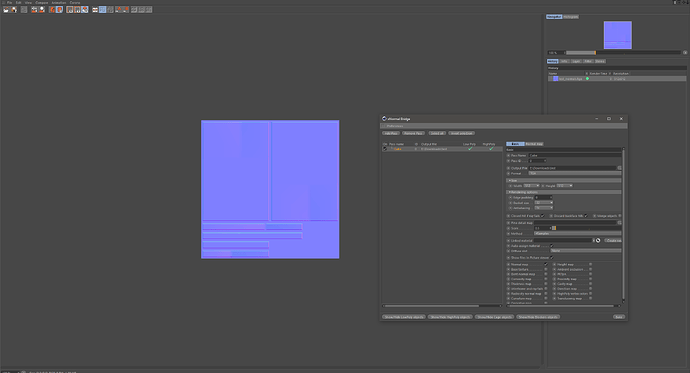This screenshot has width=690, height=373.
Task: Enable the Ambient occlusion checkbox
Action: [591, 269]
